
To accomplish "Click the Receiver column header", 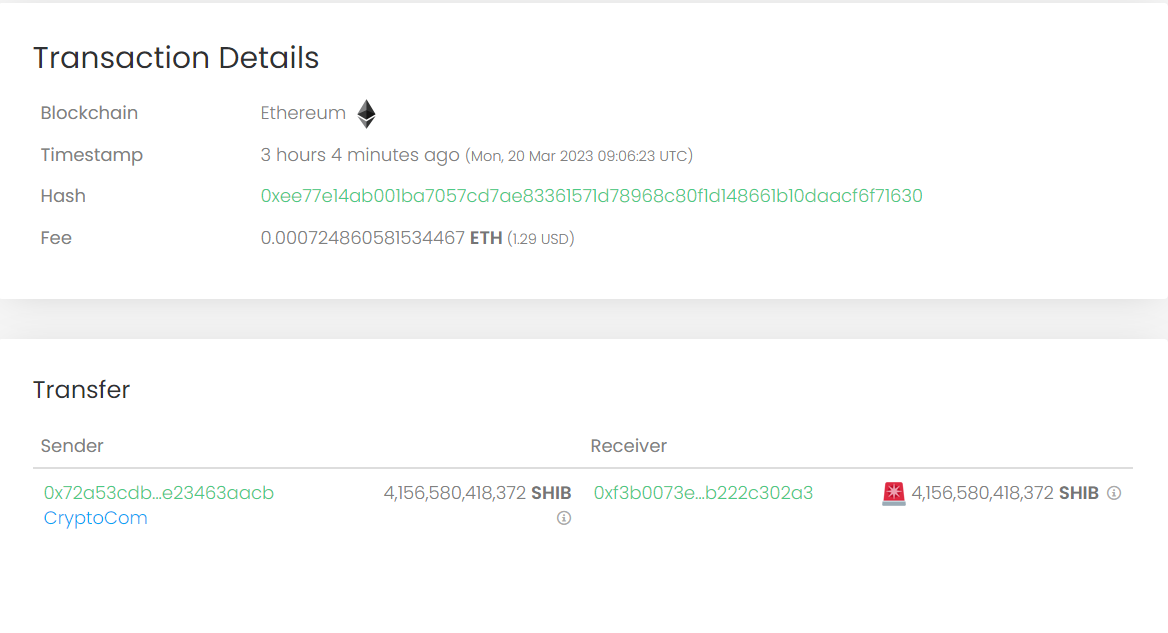I will click(x=629, y=446).
